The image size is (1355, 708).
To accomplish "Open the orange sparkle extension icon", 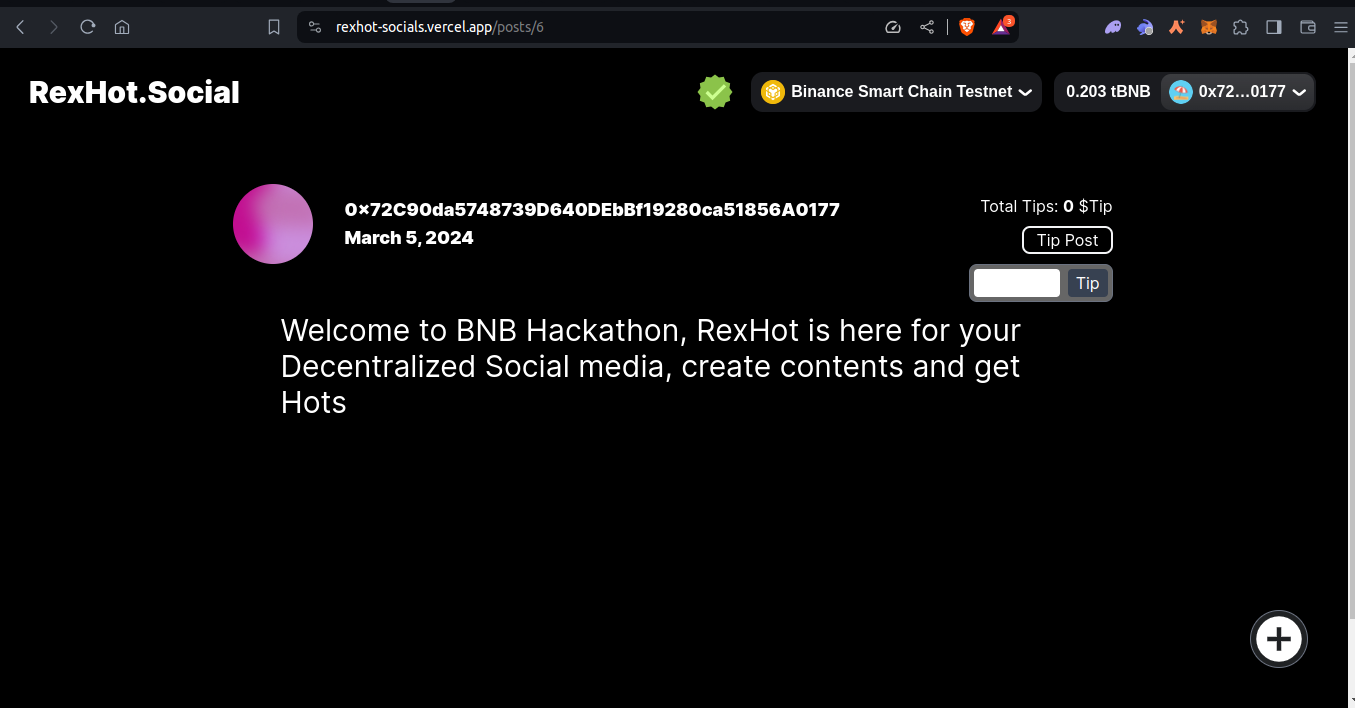I will click(x=1177, y=27).
